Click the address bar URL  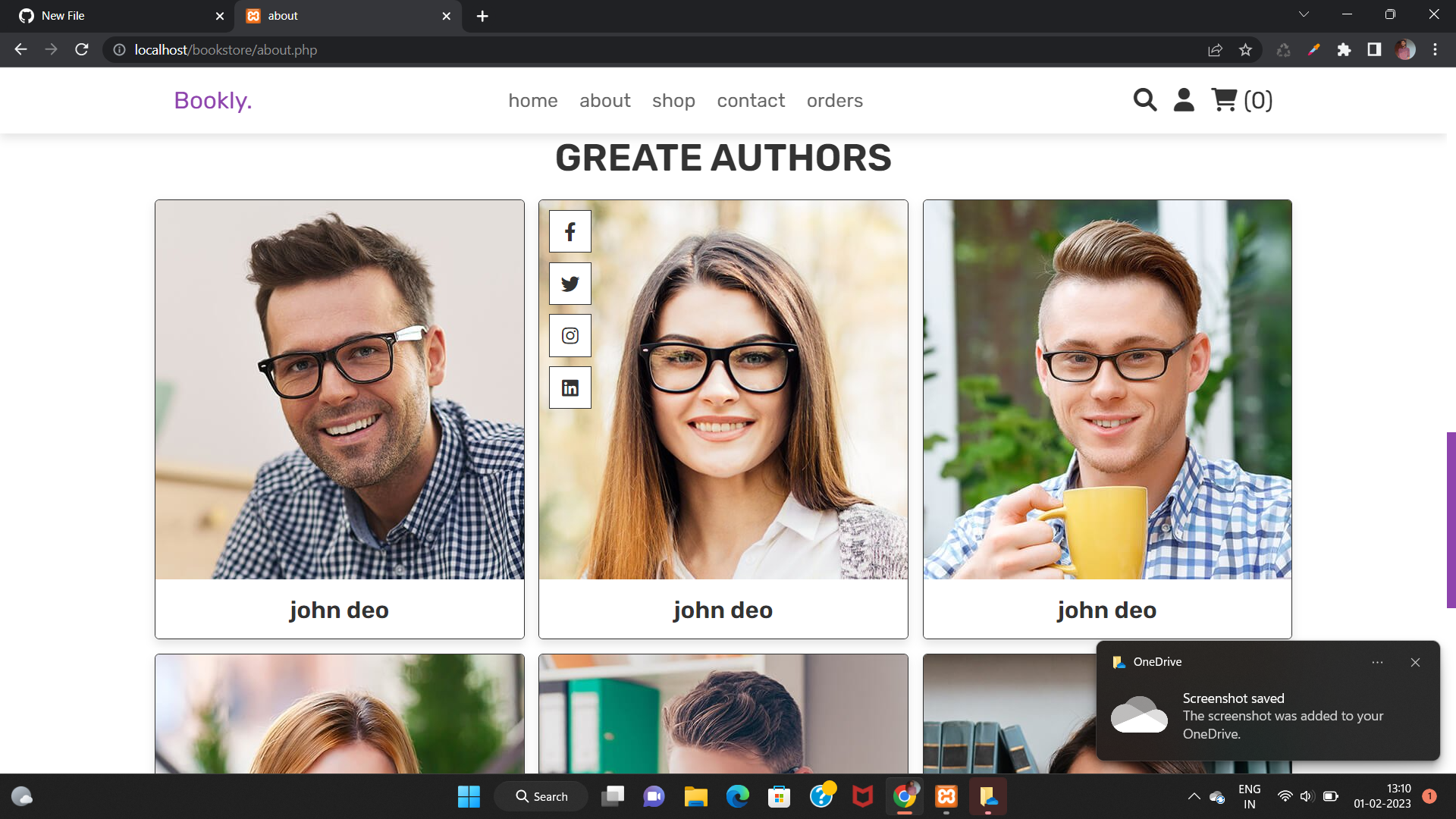pos(226,49)
